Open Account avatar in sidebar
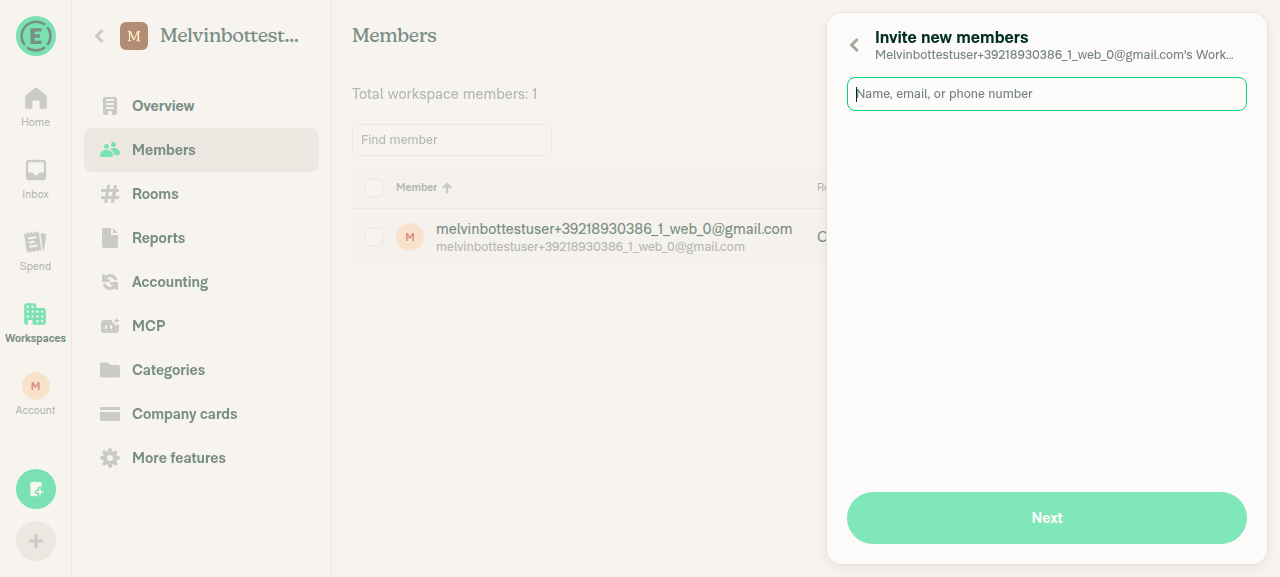1280x577 pixels. [x=36, y=386]
